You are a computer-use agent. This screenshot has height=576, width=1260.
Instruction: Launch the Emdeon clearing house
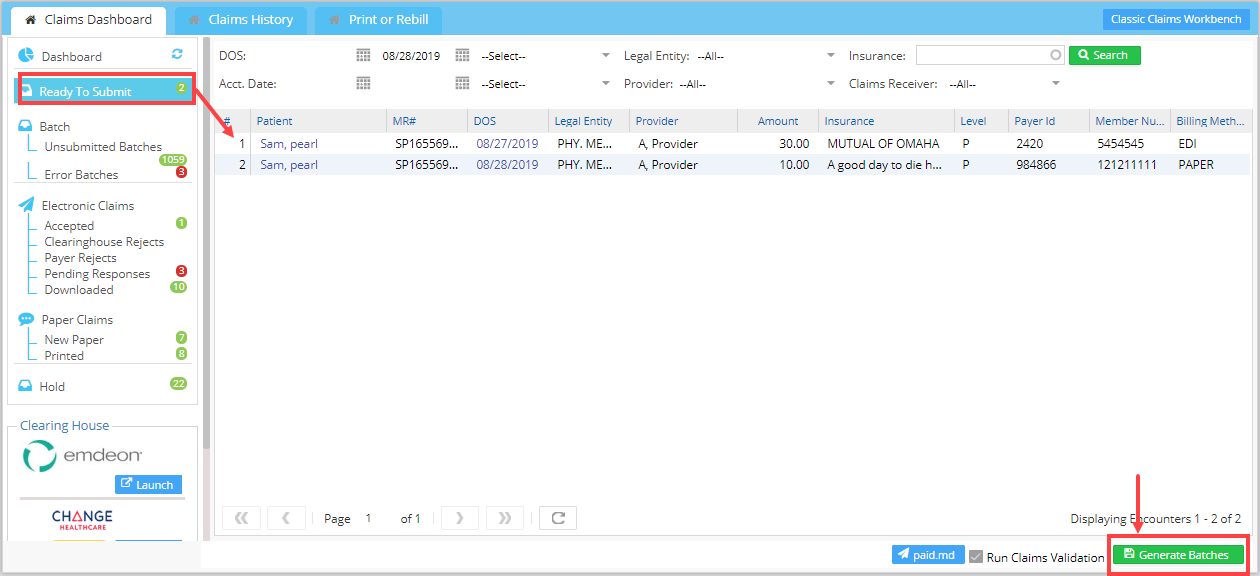148,485
